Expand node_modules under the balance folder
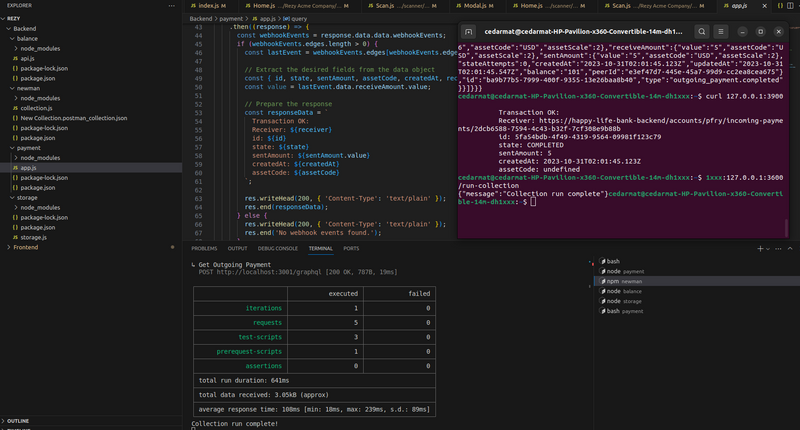 pyautogui.click(x=91, y=48)
